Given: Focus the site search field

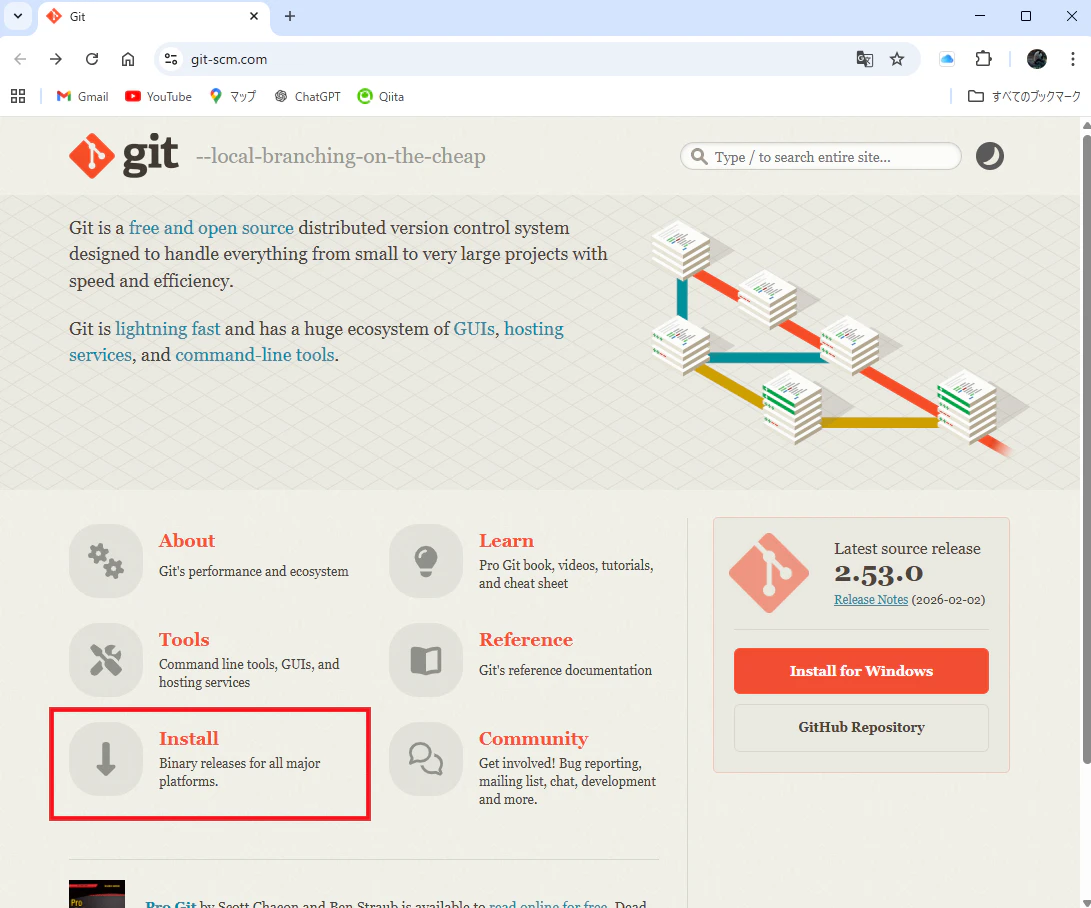Looking at the screenshot, I should (x=820, y=157).
